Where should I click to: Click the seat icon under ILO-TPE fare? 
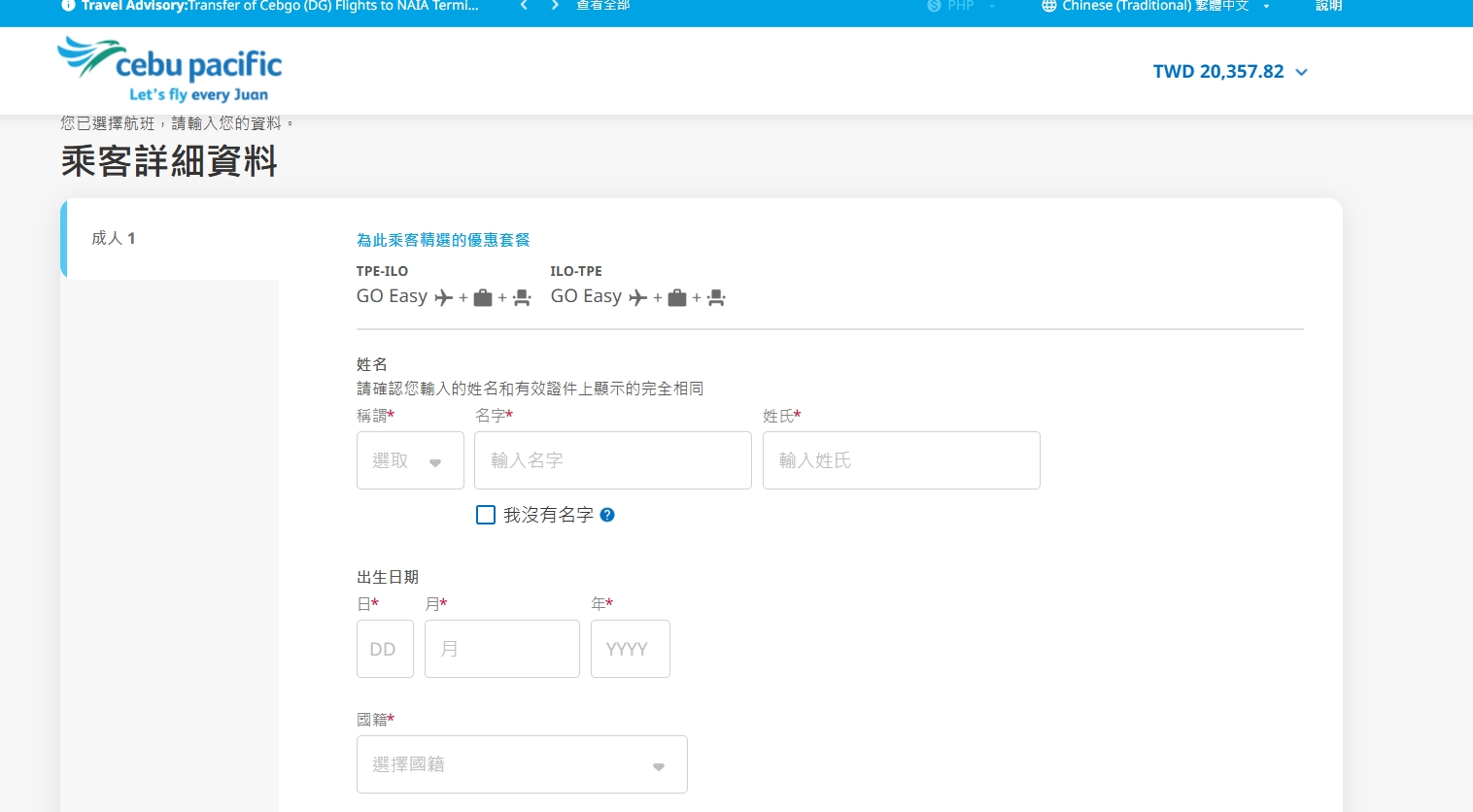click(x=716, y=297)
